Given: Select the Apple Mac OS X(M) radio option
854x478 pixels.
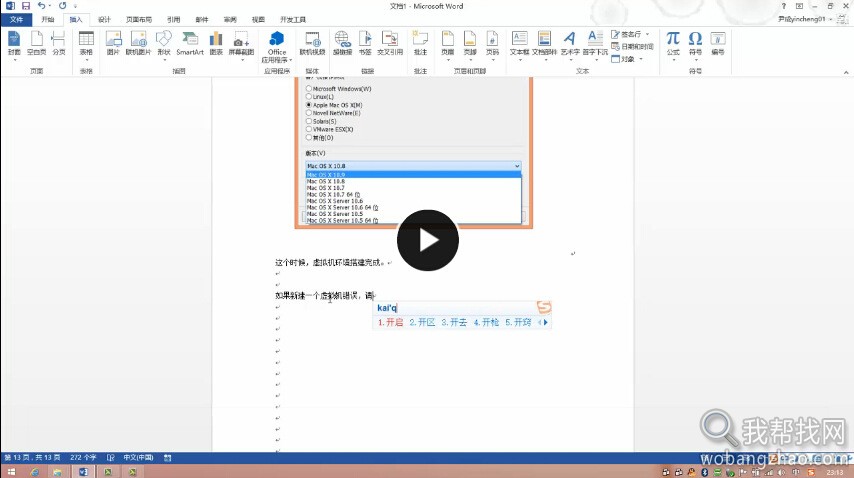Looking at the screenshot, I should [x=309, y=105].
